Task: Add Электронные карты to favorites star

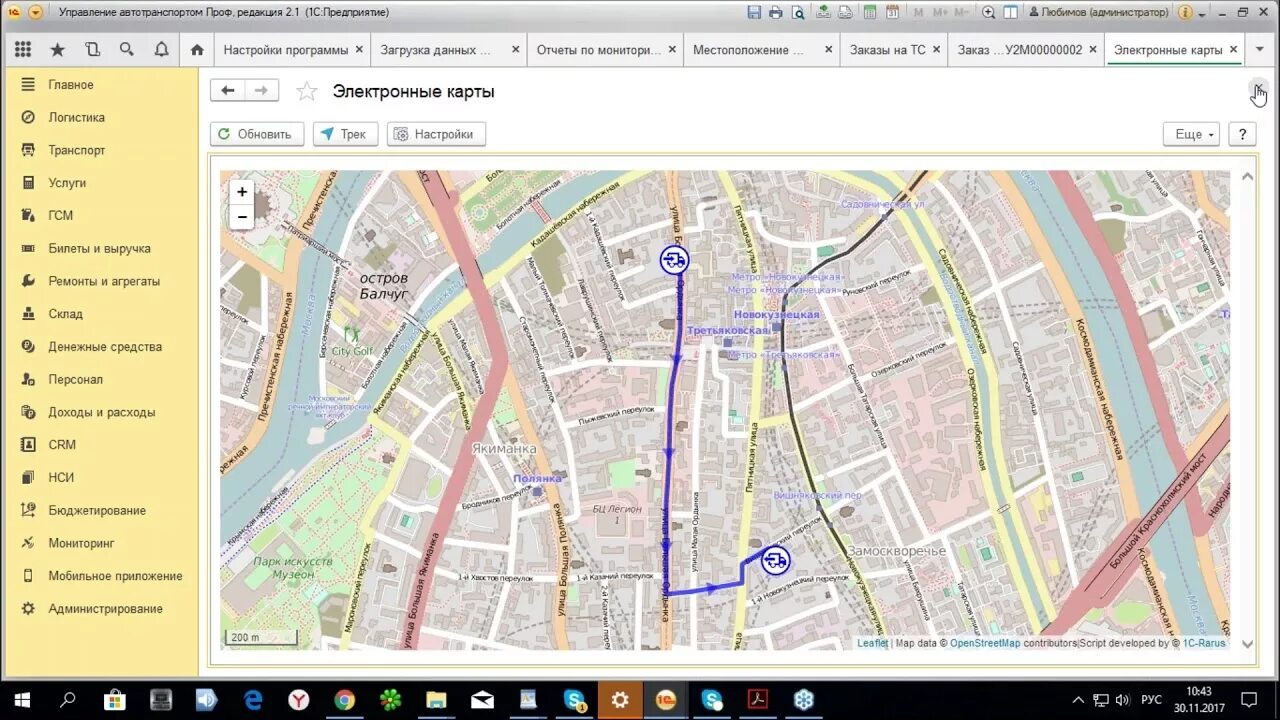Action: (x=307, y=92)
